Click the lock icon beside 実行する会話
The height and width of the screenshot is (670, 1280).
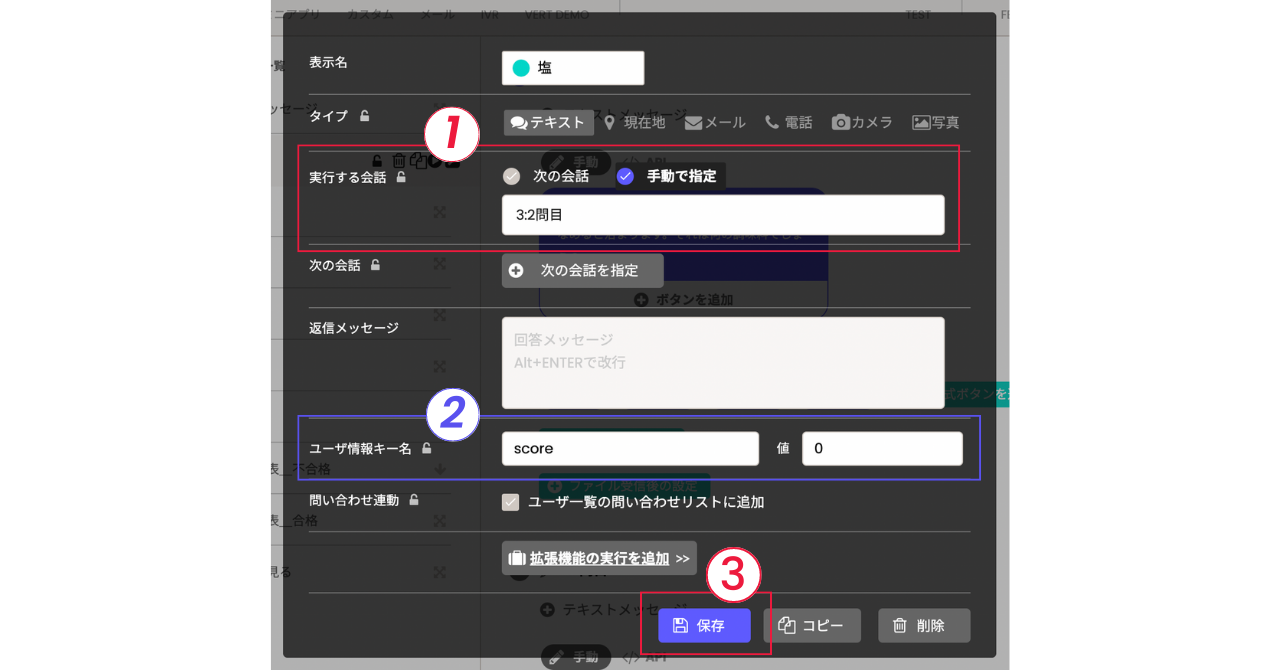401,177
